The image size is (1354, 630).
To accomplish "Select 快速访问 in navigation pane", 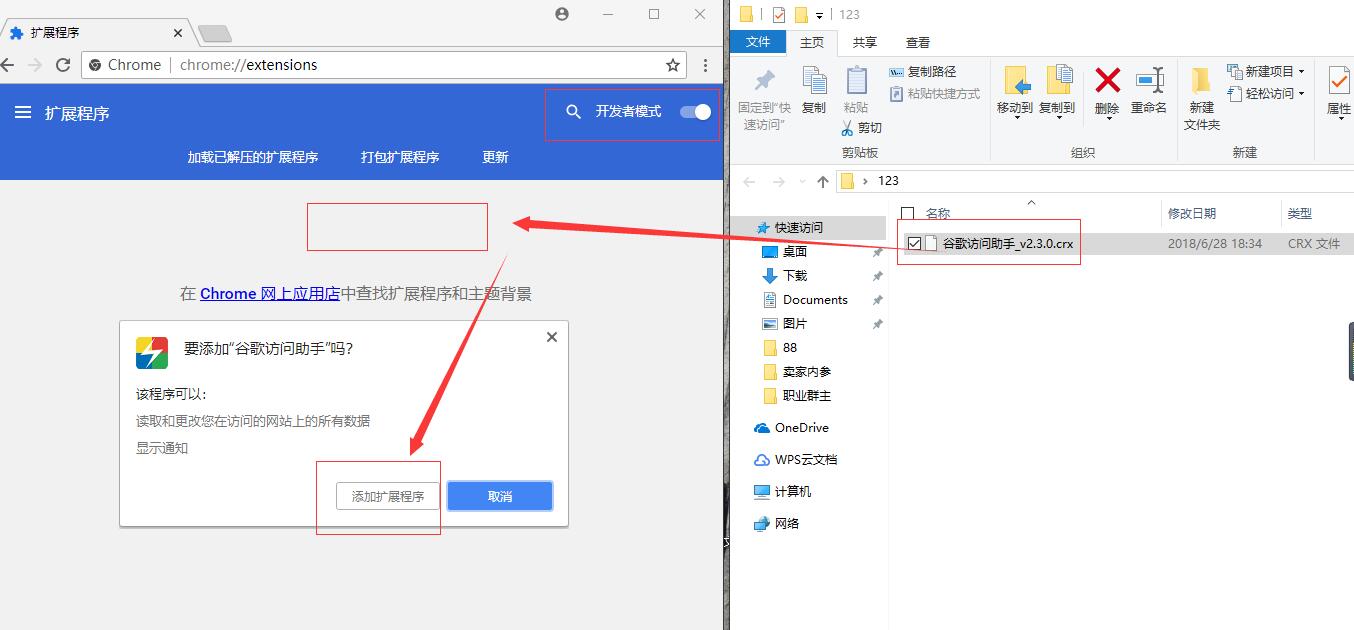I will click(x=798, y=227).
